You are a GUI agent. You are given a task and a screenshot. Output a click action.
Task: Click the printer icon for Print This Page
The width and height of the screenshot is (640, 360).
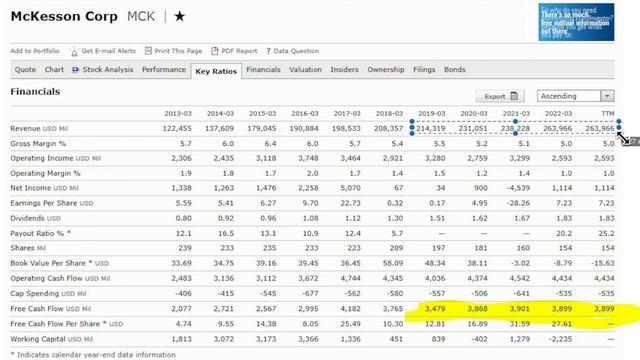coord(148,51)
